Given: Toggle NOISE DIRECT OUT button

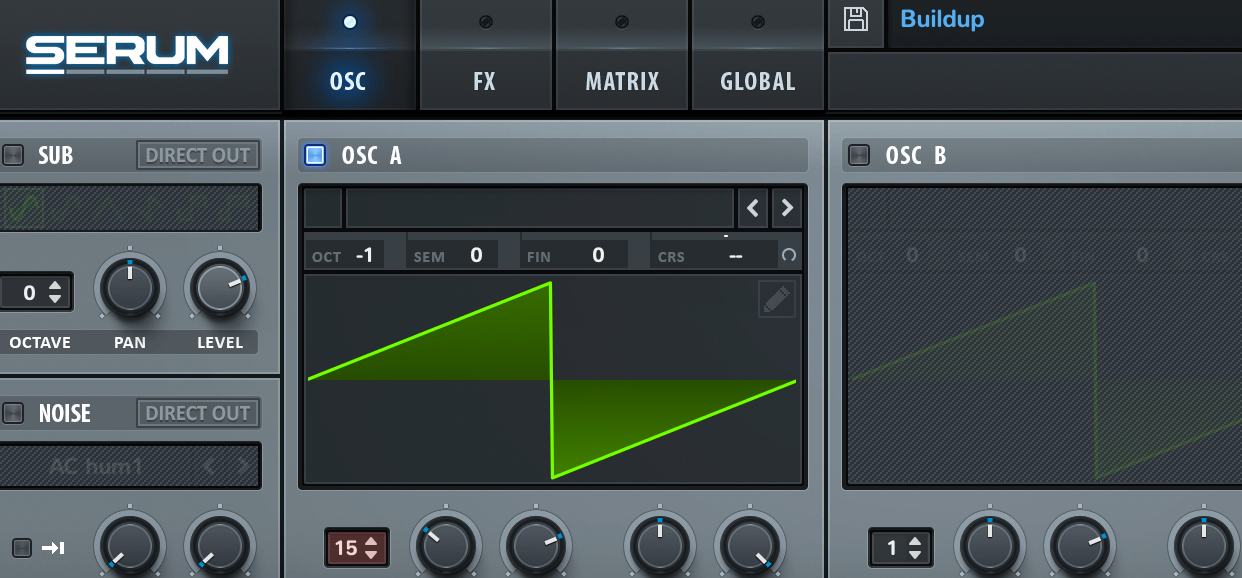Looking at the screenshot, I should click(198, 413).
